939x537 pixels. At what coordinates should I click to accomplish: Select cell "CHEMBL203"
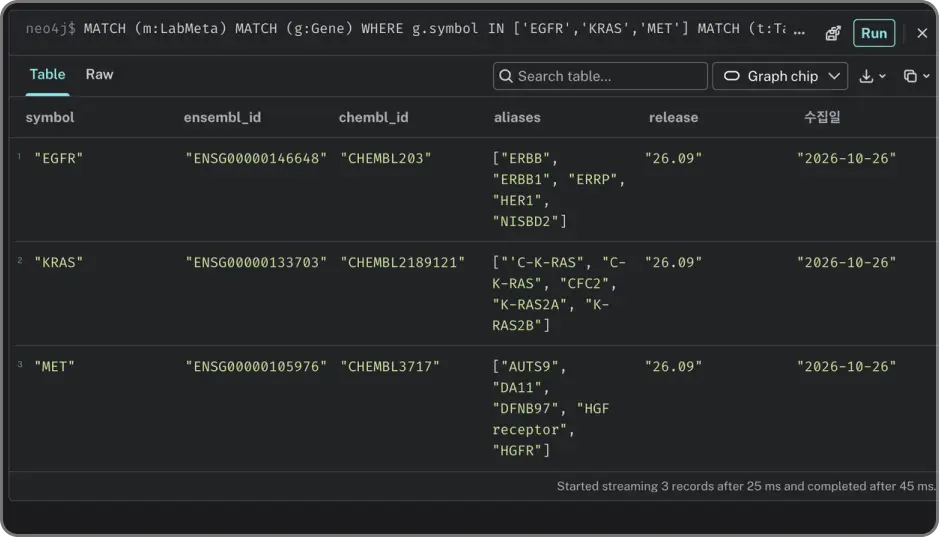point(386,159)
